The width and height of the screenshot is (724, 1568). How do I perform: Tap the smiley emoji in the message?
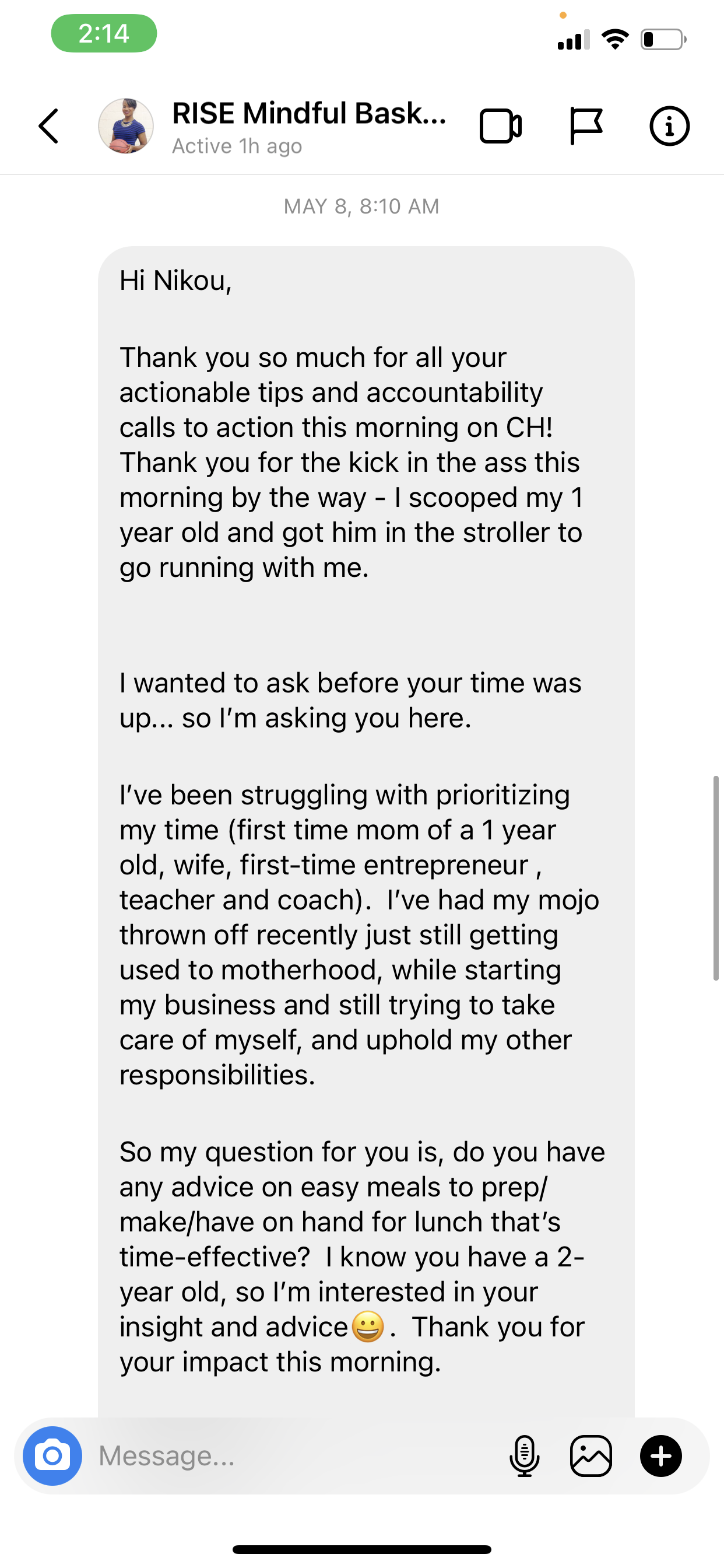point(368,1327)
